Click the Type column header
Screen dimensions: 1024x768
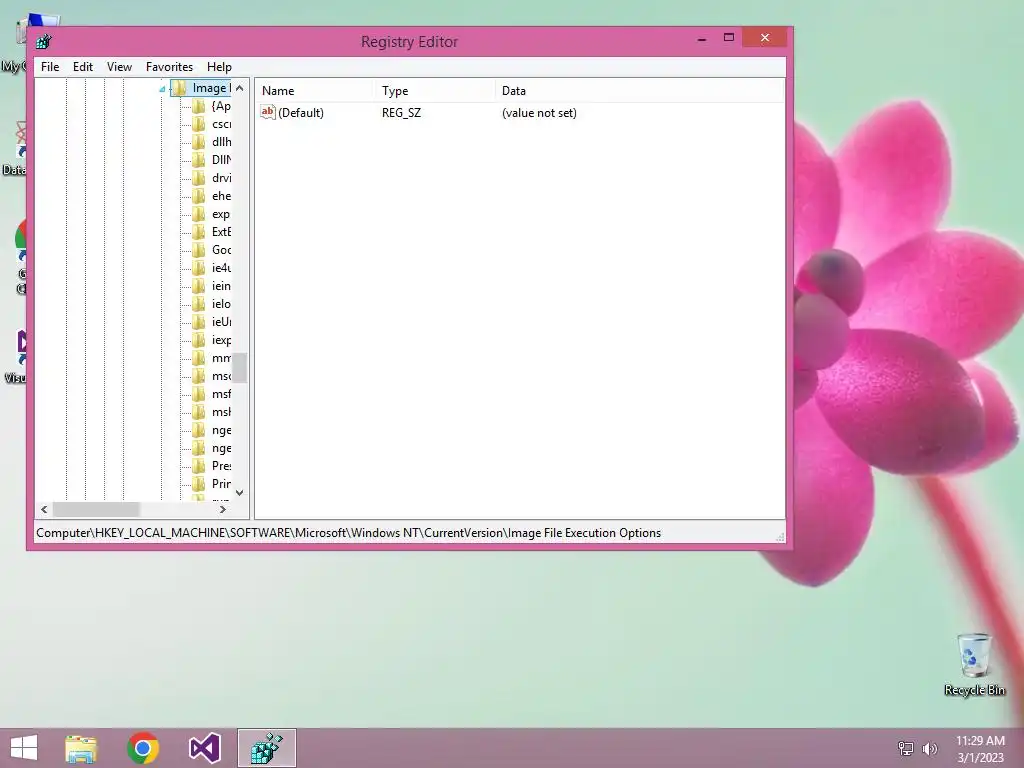[x=434, y=91]
